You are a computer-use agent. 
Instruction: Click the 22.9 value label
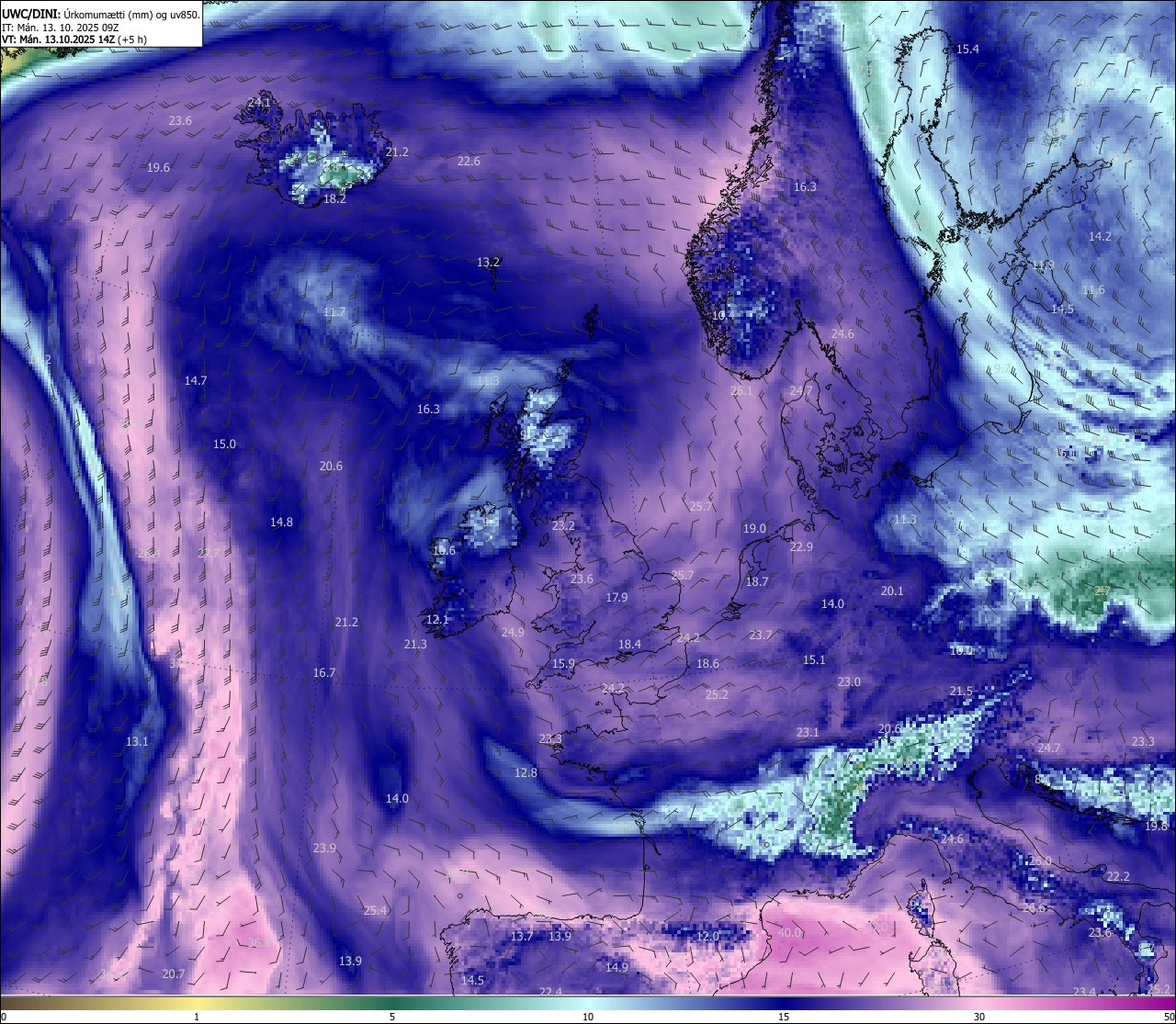click(x=801, y=546)
